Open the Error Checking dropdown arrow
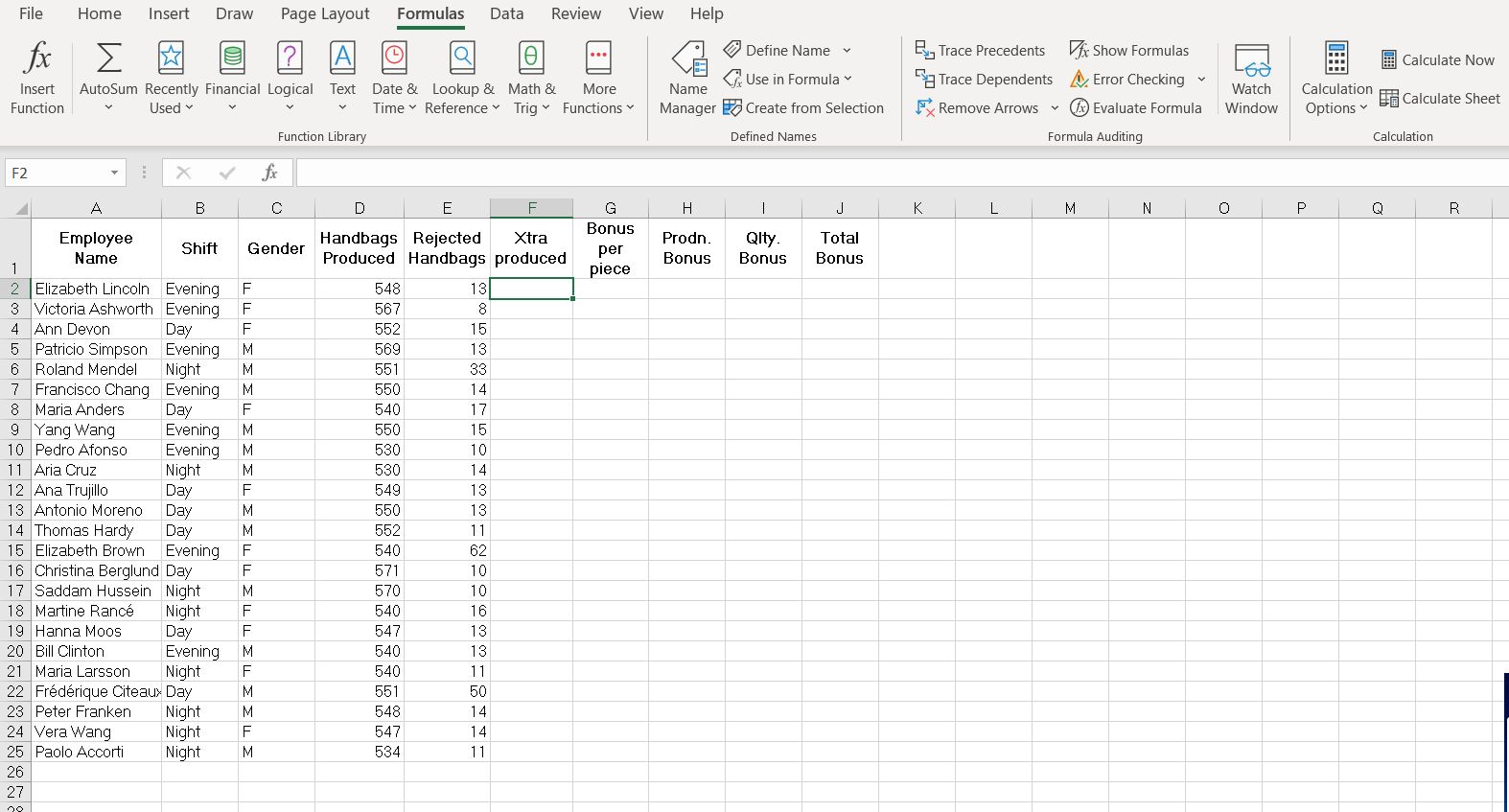 coord(1201,80)
